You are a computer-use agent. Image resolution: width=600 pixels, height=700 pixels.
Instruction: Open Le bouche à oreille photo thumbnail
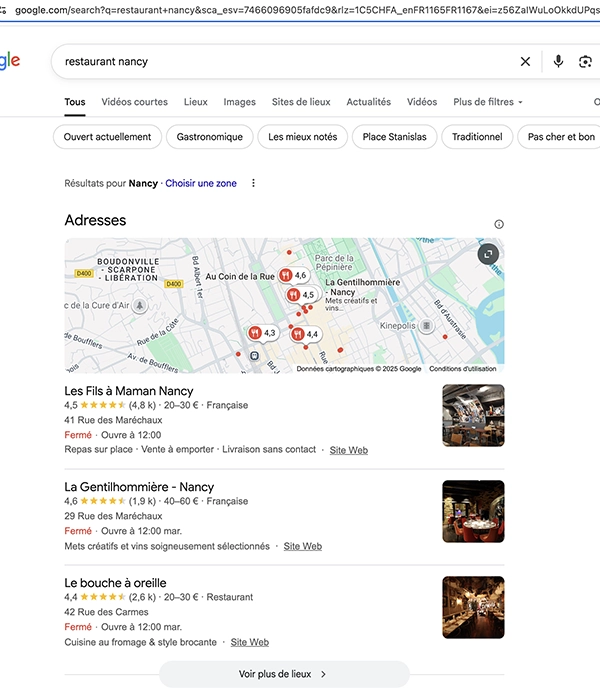[473, 607]
